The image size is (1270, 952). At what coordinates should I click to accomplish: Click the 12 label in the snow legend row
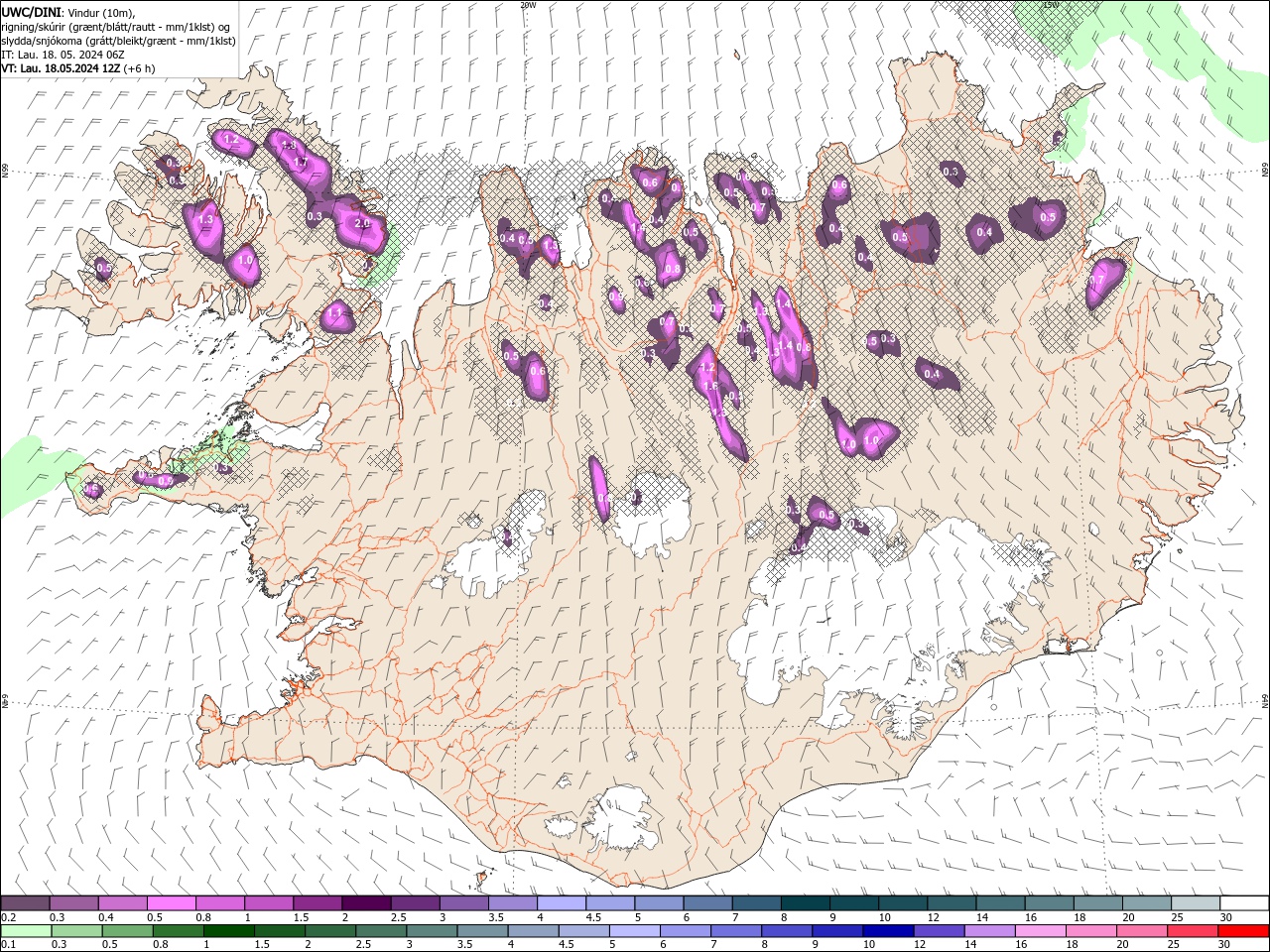click(932, 917)
